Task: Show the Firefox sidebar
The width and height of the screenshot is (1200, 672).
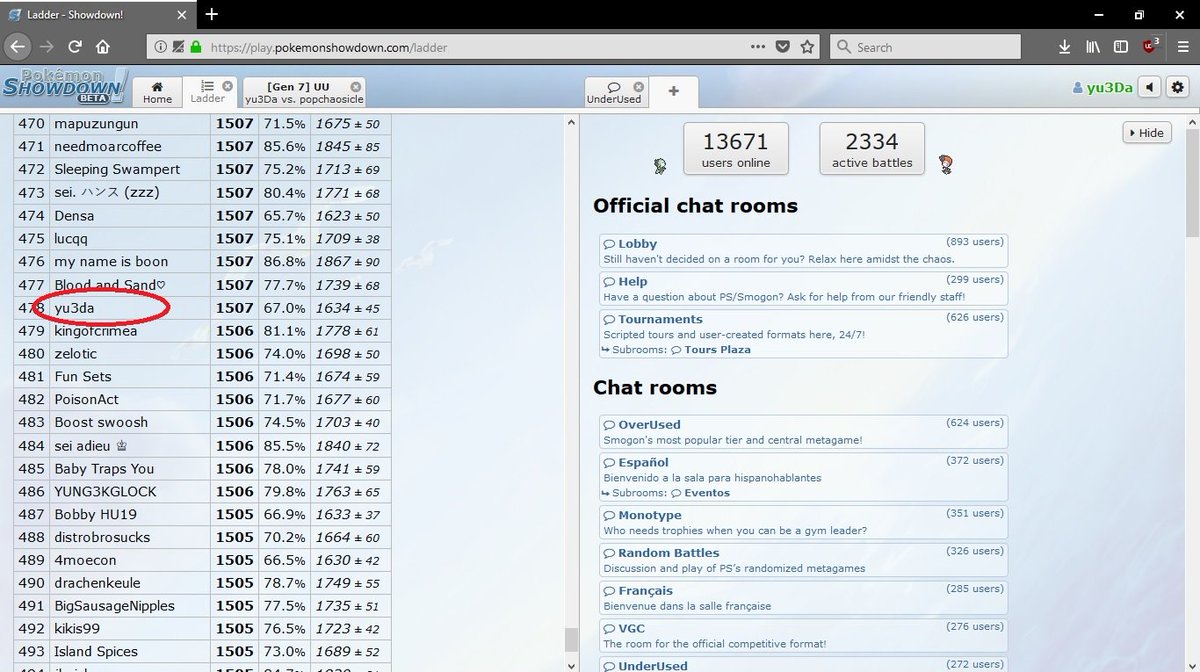Action: pos(1121,47)
